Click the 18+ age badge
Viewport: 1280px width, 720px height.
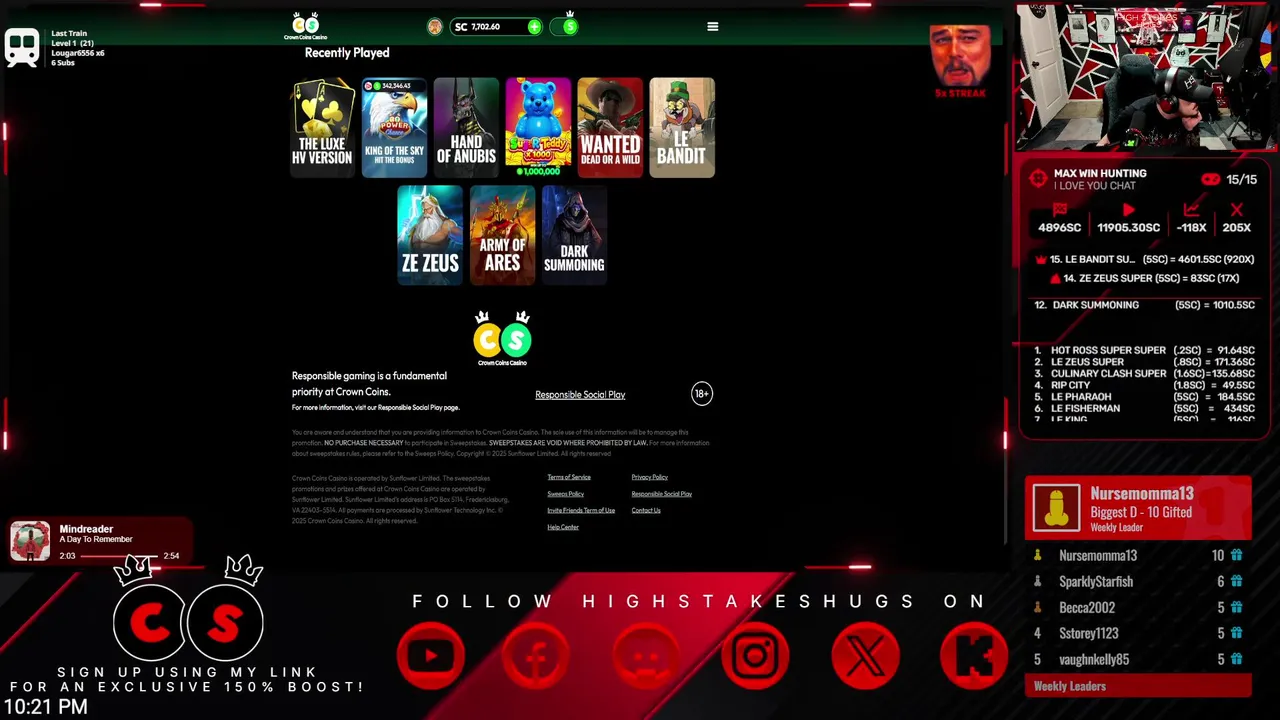702,394
